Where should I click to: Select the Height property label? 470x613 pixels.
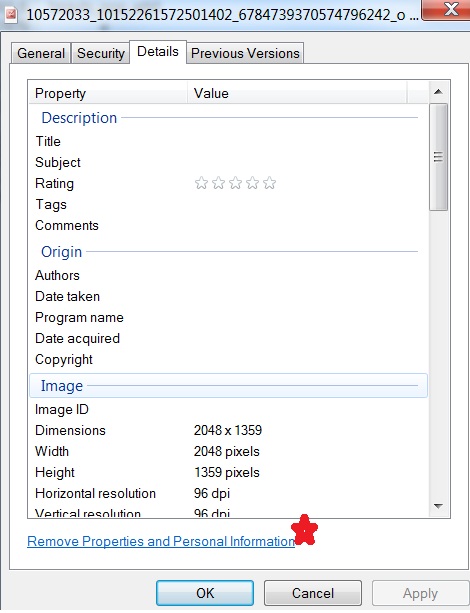point(55,473)
